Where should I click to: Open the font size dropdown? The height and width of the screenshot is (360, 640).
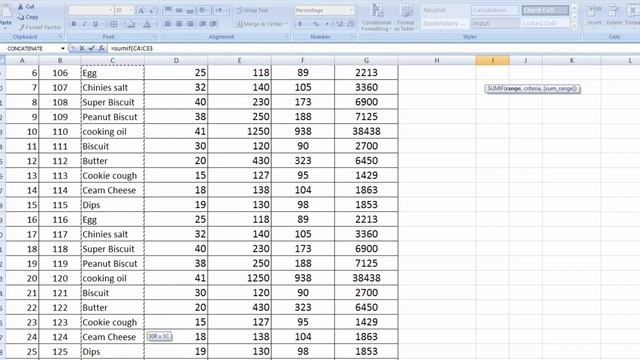tap(131, 10)
